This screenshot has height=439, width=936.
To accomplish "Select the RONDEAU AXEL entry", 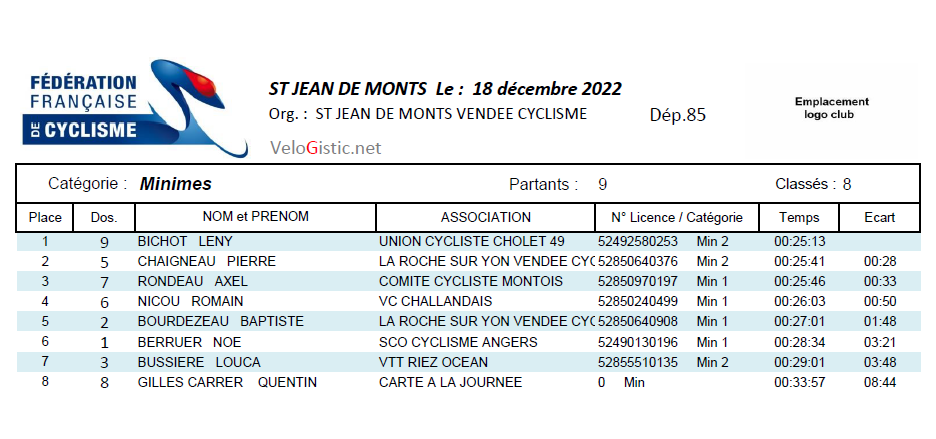I will click(x=192, y=281).
